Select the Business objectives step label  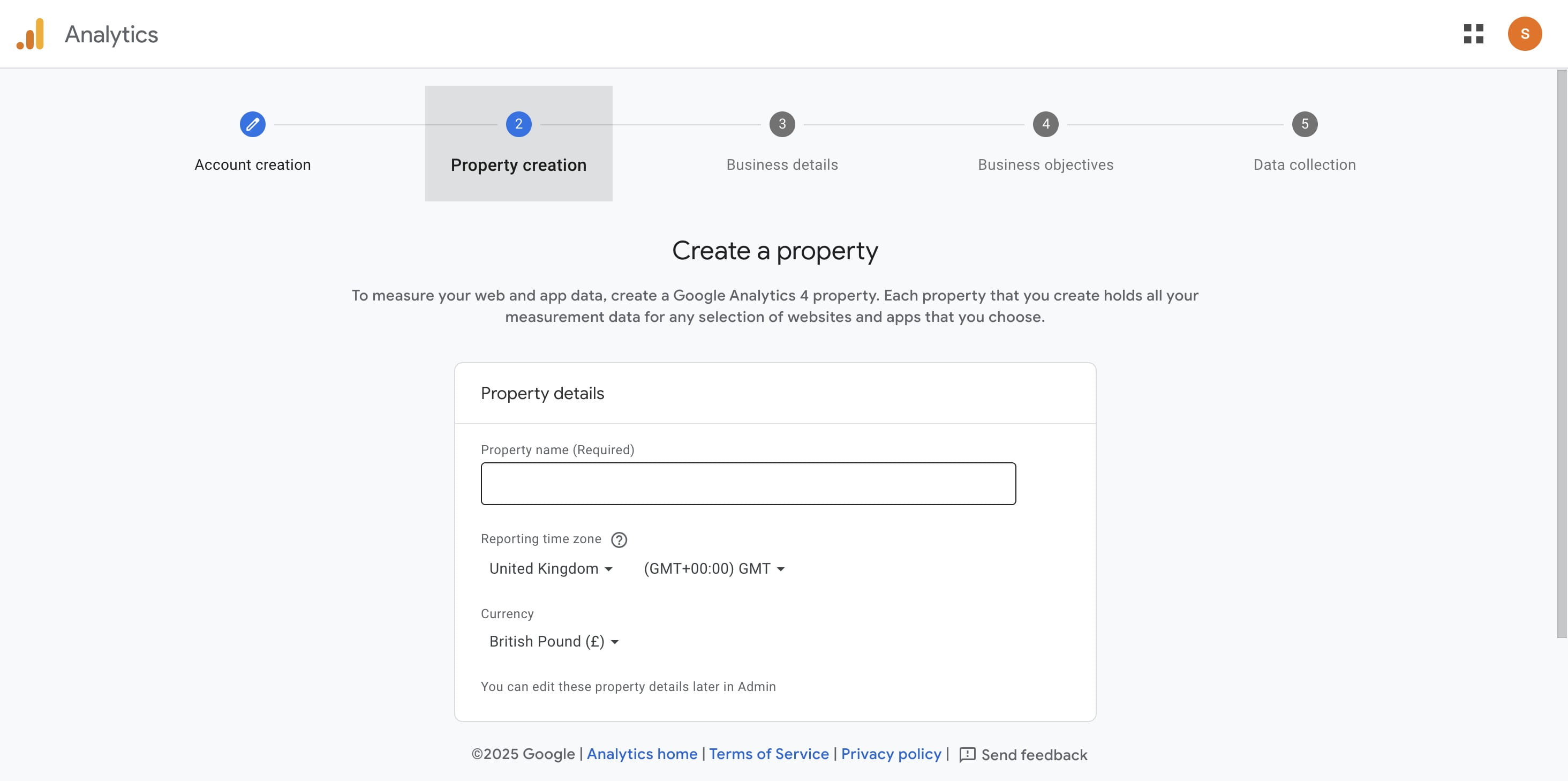point(1045,164)
